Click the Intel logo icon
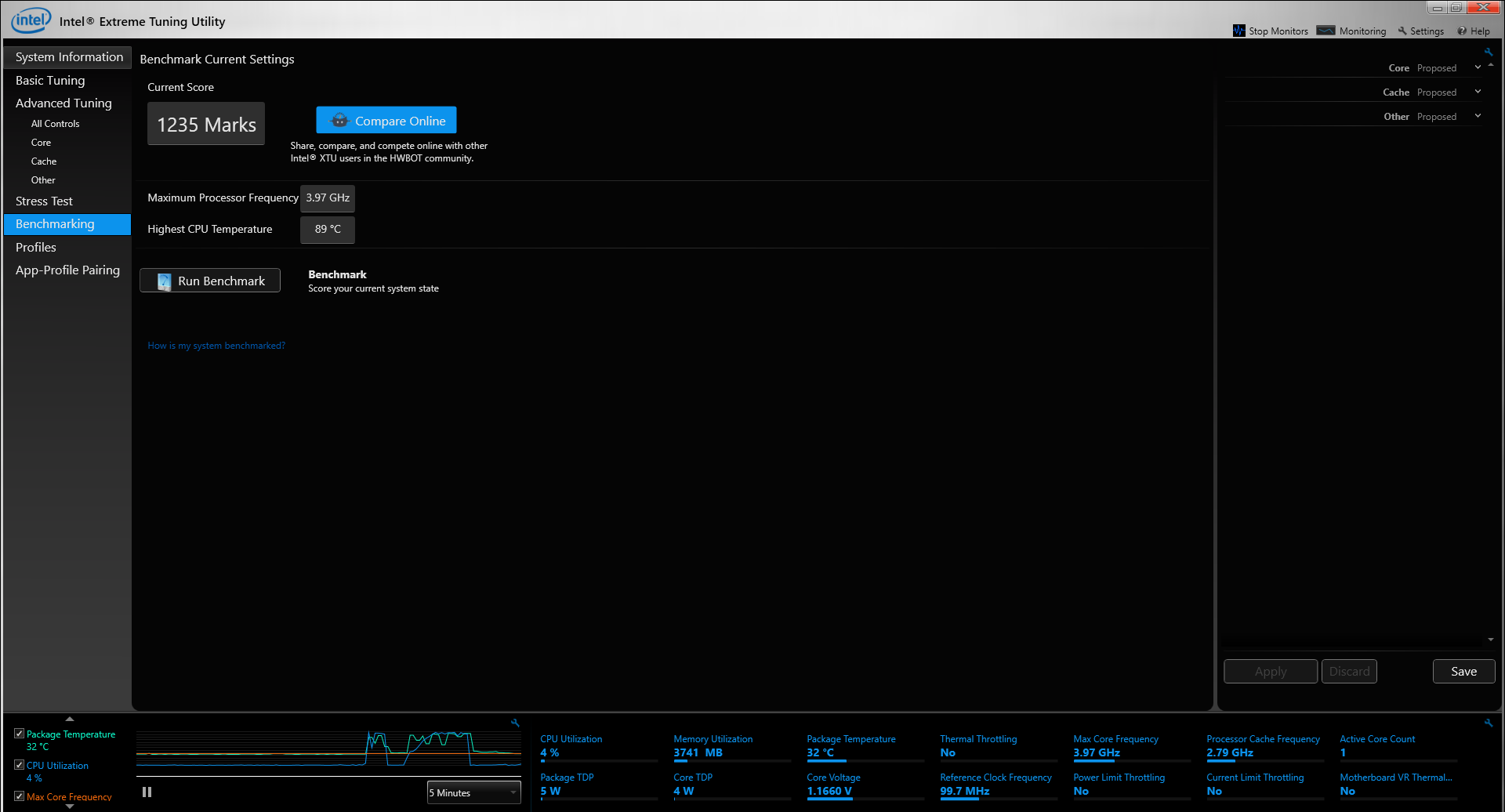Viewport: 1505px width, 812px height. tap(31, 20)
